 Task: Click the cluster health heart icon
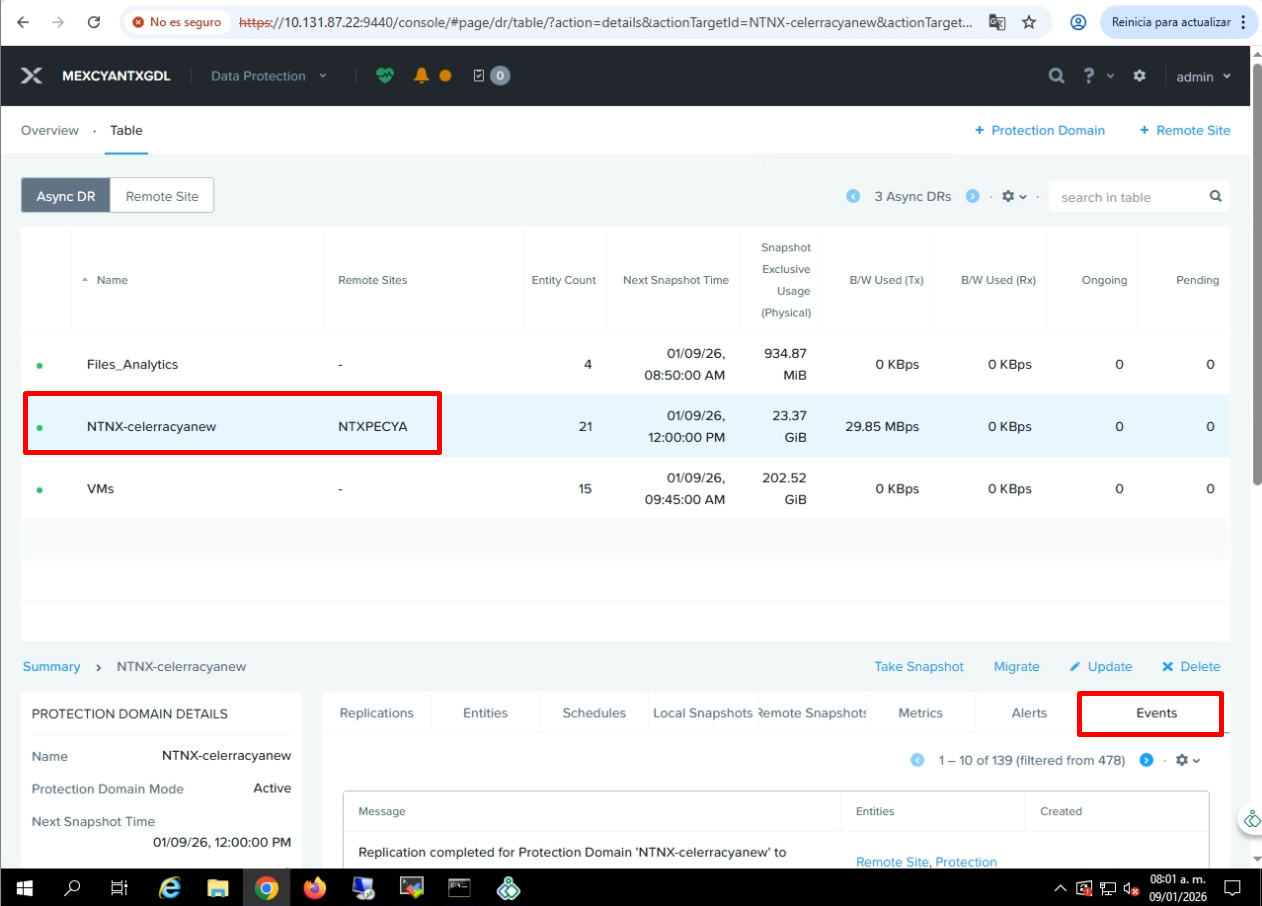tap(385, 76)
